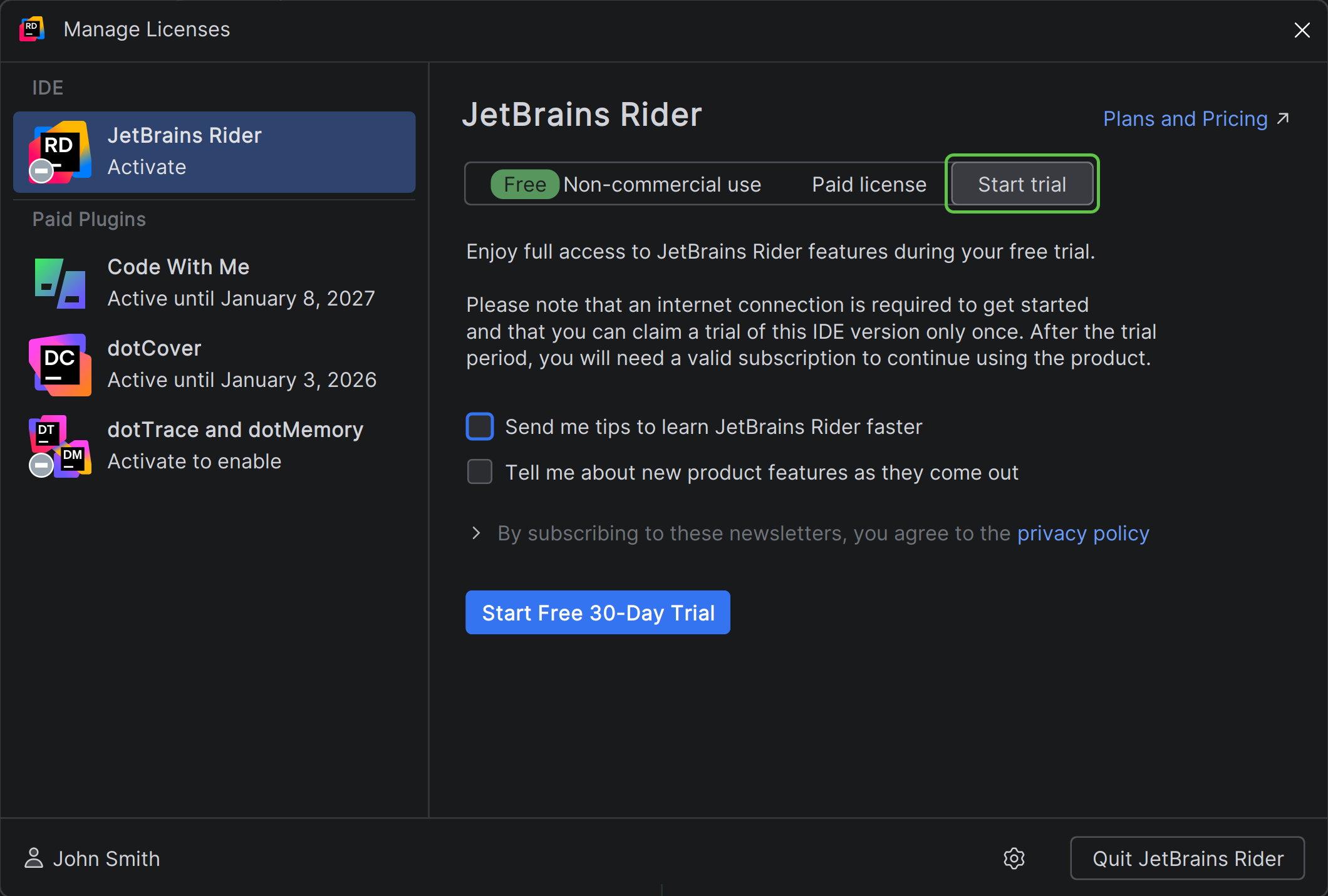Switch to the Paid license tab
Viewport: 1328px width, 896px height.
tap(869, 184)
